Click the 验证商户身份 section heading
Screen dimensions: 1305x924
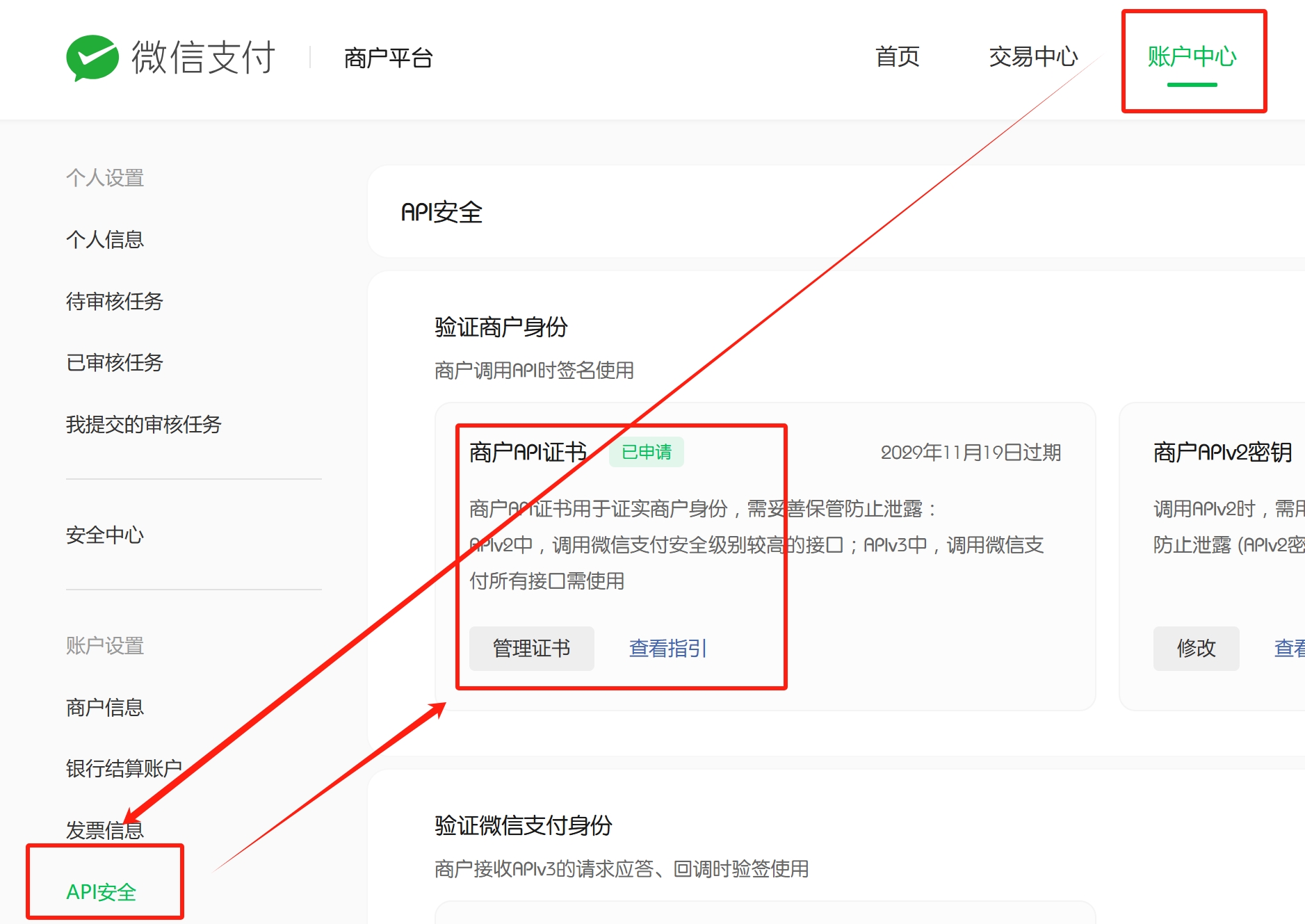(501, 327)
